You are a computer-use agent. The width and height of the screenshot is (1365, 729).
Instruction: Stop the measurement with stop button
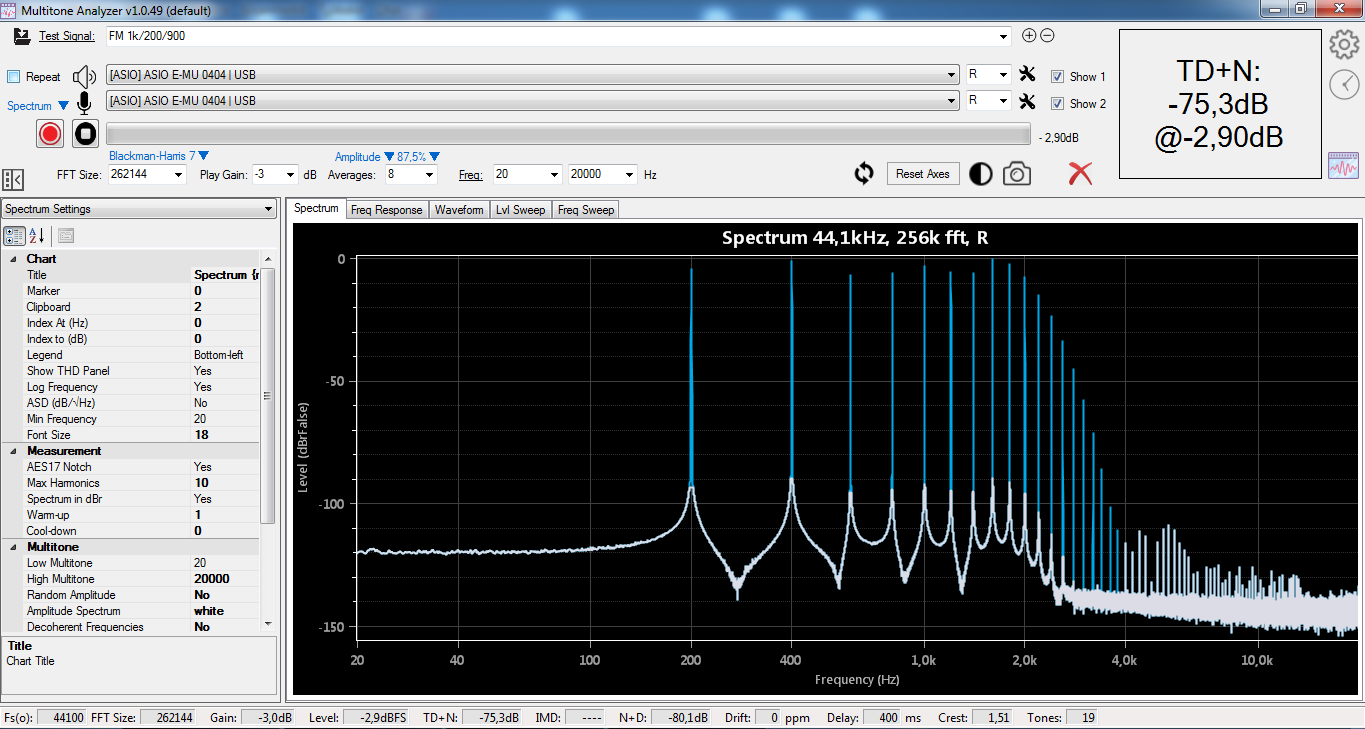[86, 133]
